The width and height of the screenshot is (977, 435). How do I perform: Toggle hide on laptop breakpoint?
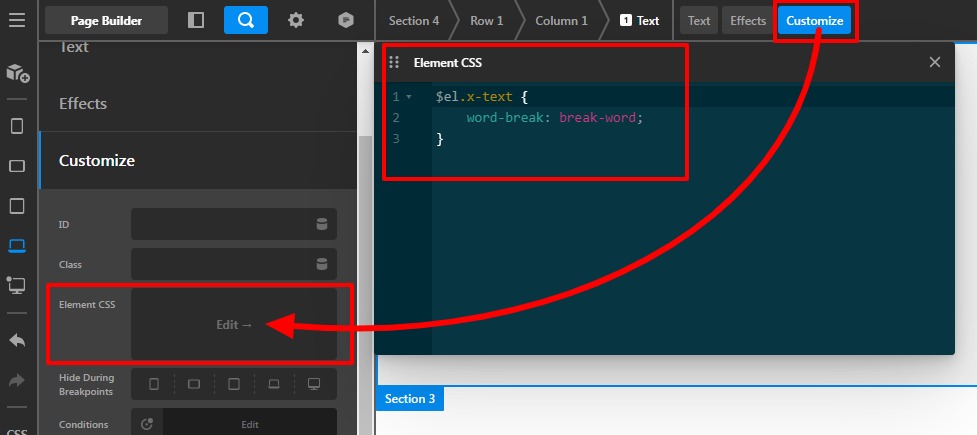tap(273, 384)
